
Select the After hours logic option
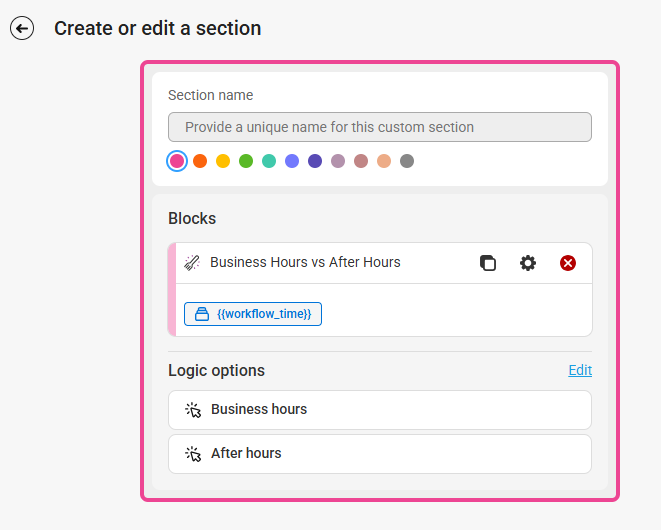[x=380, y=454]
